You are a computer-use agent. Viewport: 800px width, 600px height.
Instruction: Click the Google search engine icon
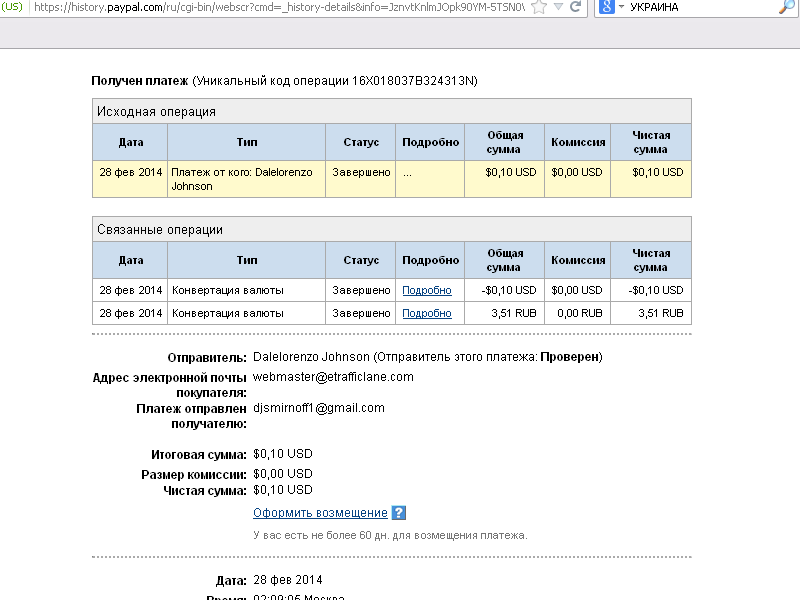pos(606,7)
